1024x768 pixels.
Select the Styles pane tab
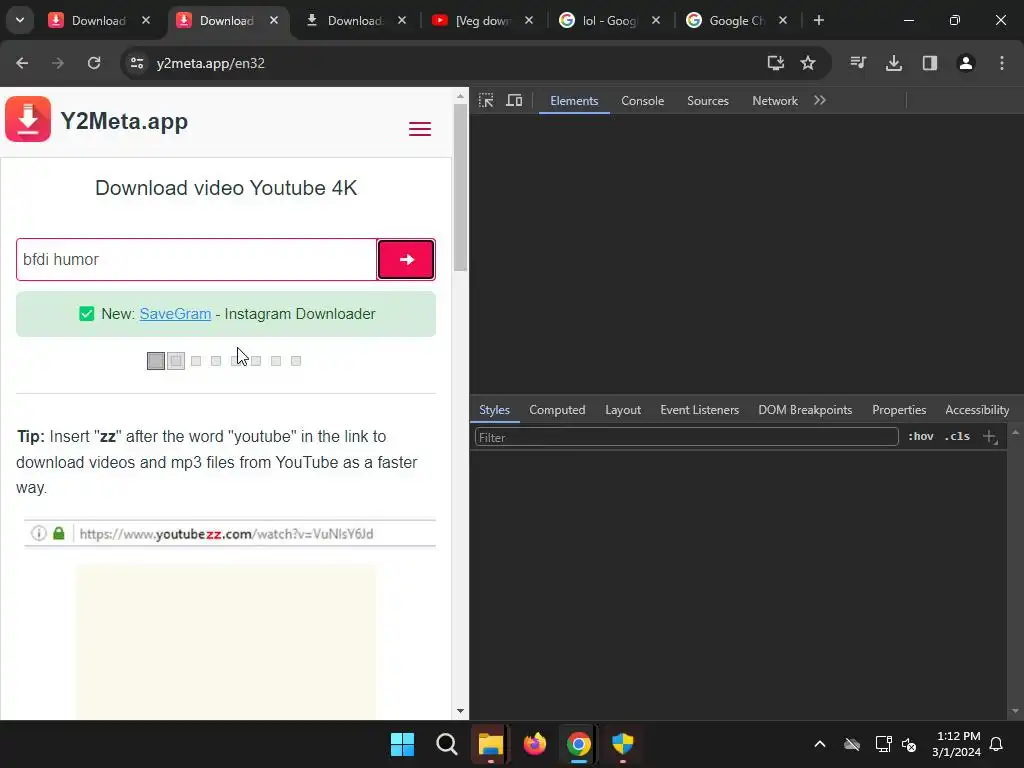click(494, 409)
